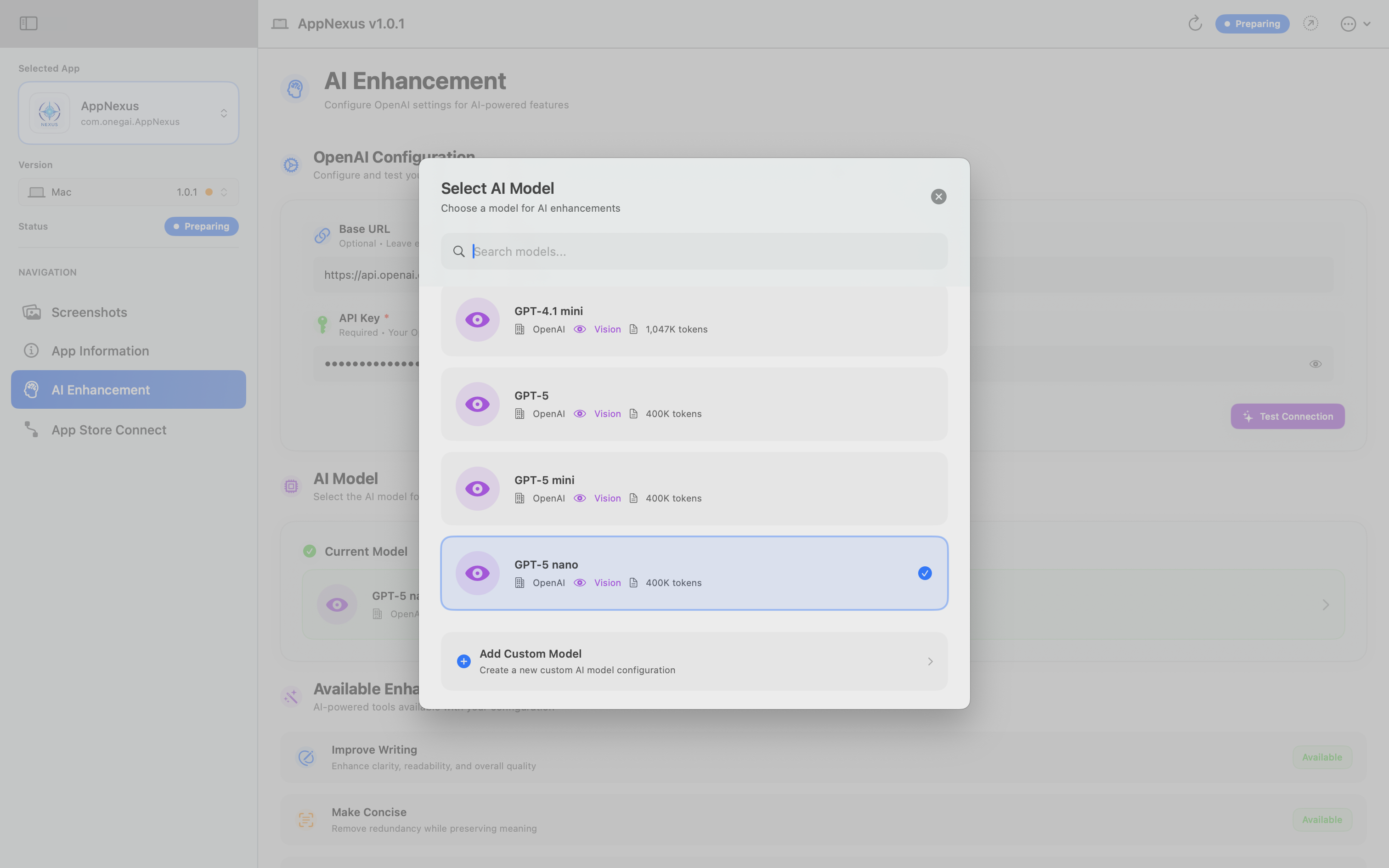Choose the GPT-5 model option

694,404
